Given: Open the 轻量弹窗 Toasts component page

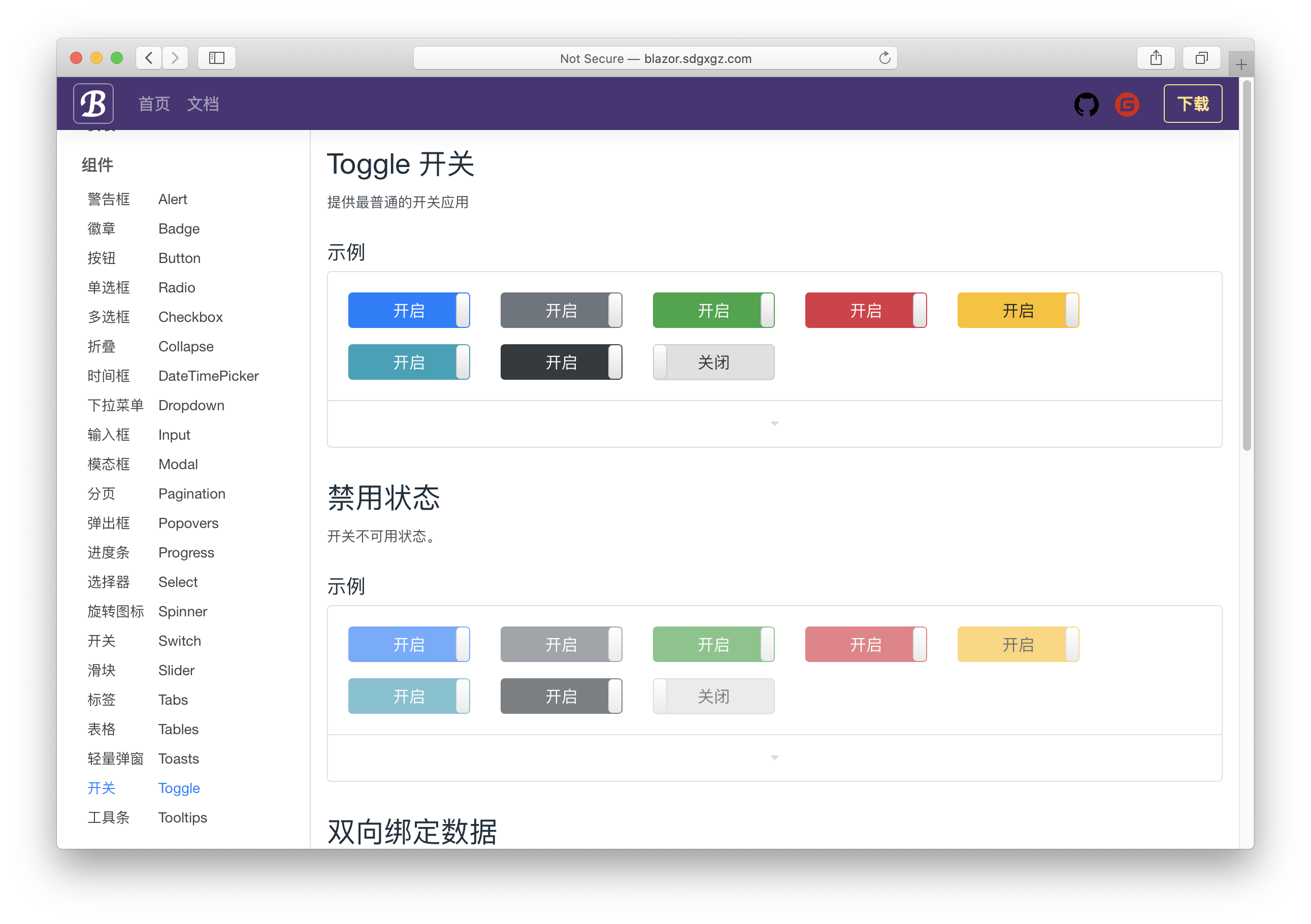Looking at the screenshot, I should [x=178, y=758].
